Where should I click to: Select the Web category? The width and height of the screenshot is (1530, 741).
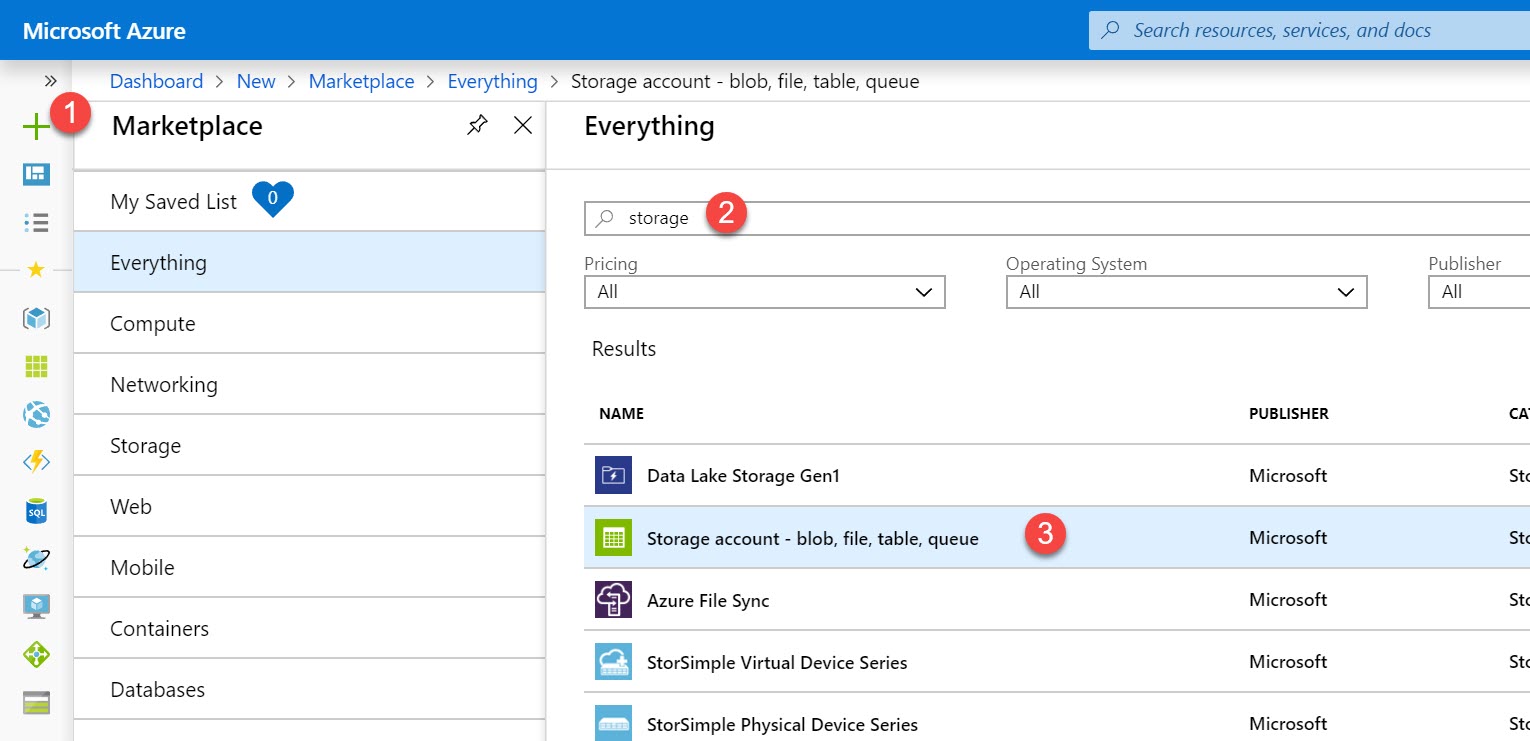click(x=309, y=506)
